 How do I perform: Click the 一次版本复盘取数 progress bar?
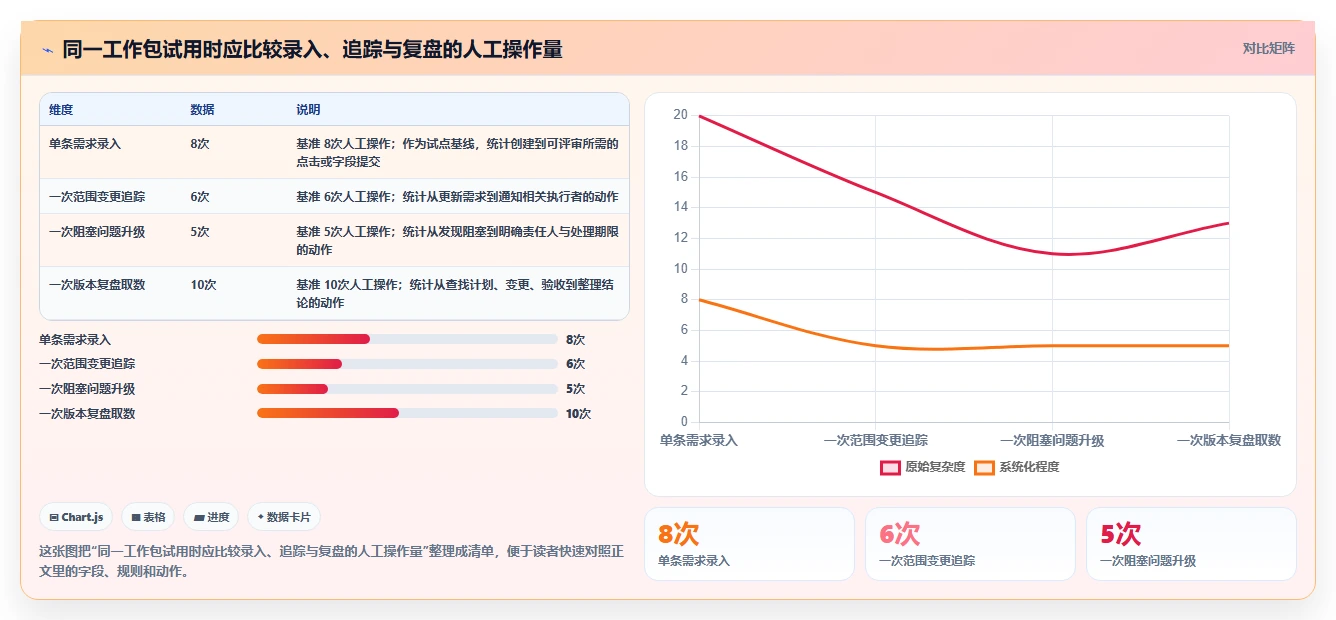point(407,413)
